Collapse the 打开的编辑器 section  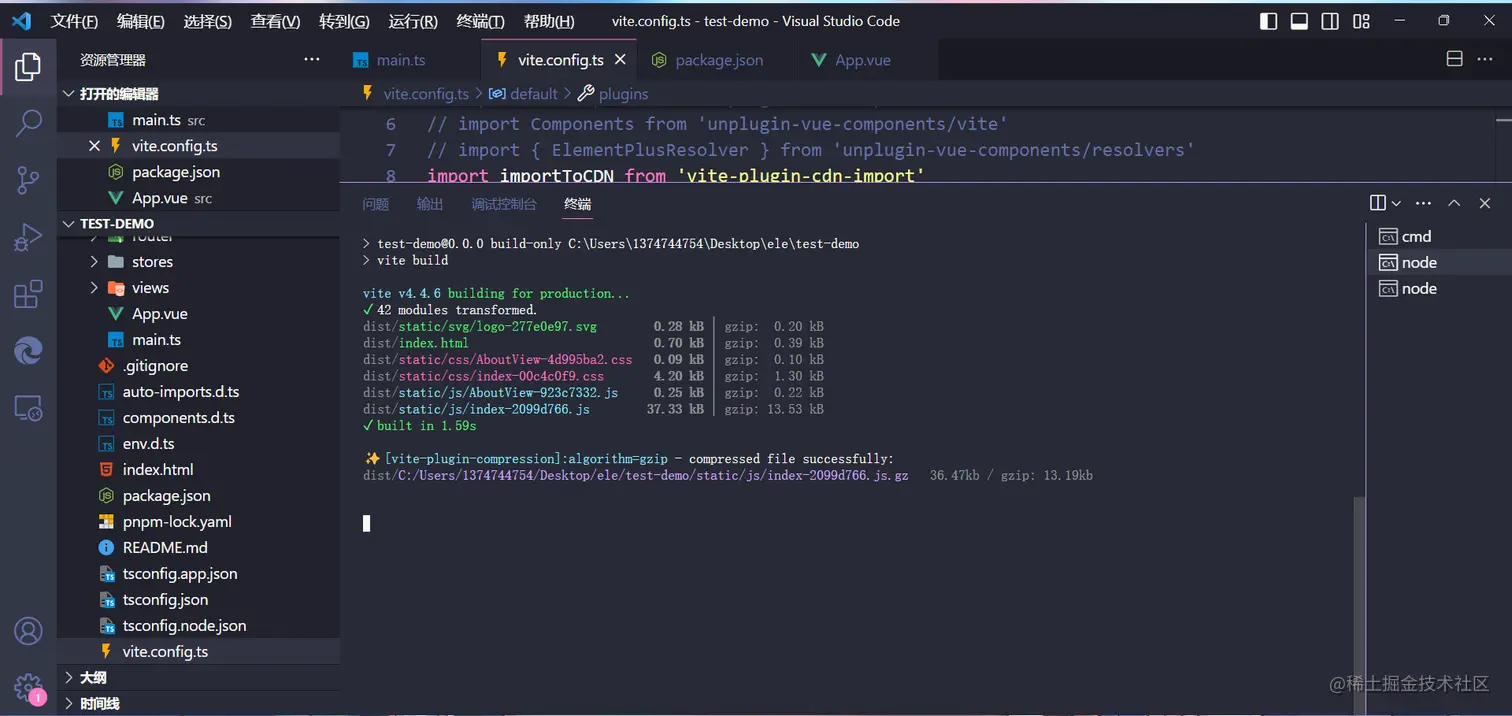click(199, 93)
